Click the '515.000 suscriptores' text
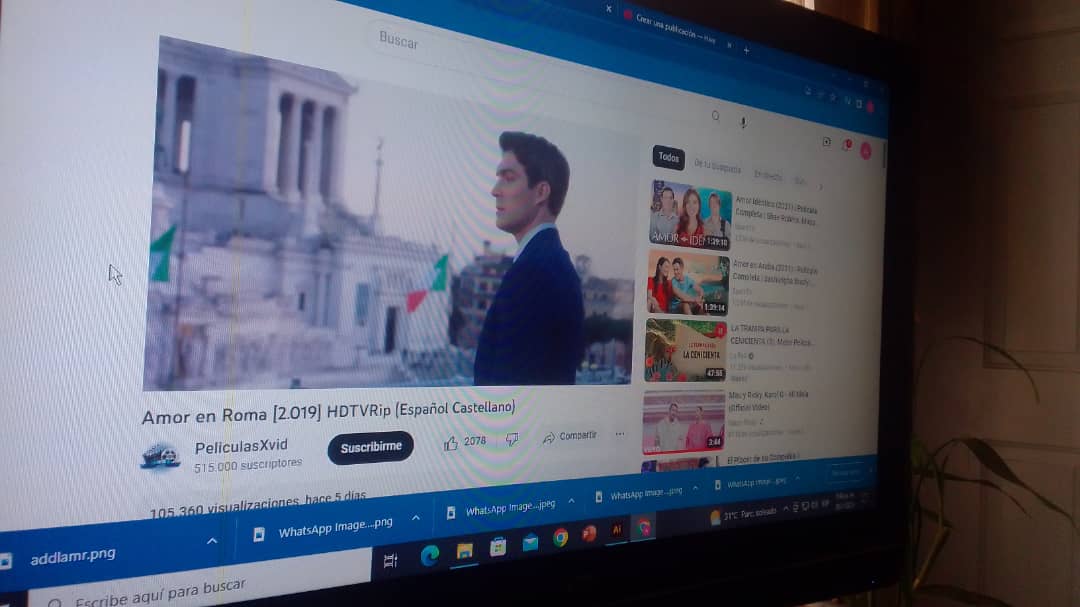The height and width of the screenshot is (607, 1080). pos(248,466)
